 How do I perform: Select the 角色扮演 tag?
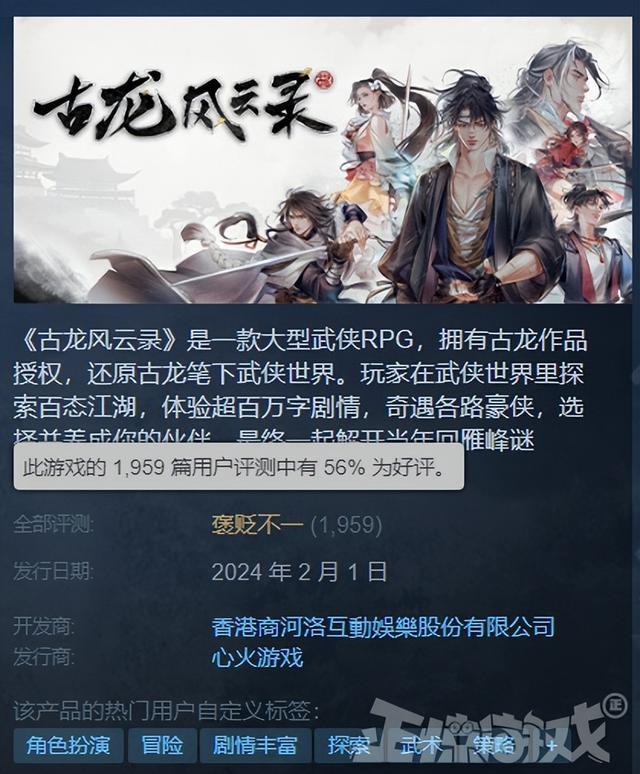pos(68,745)
